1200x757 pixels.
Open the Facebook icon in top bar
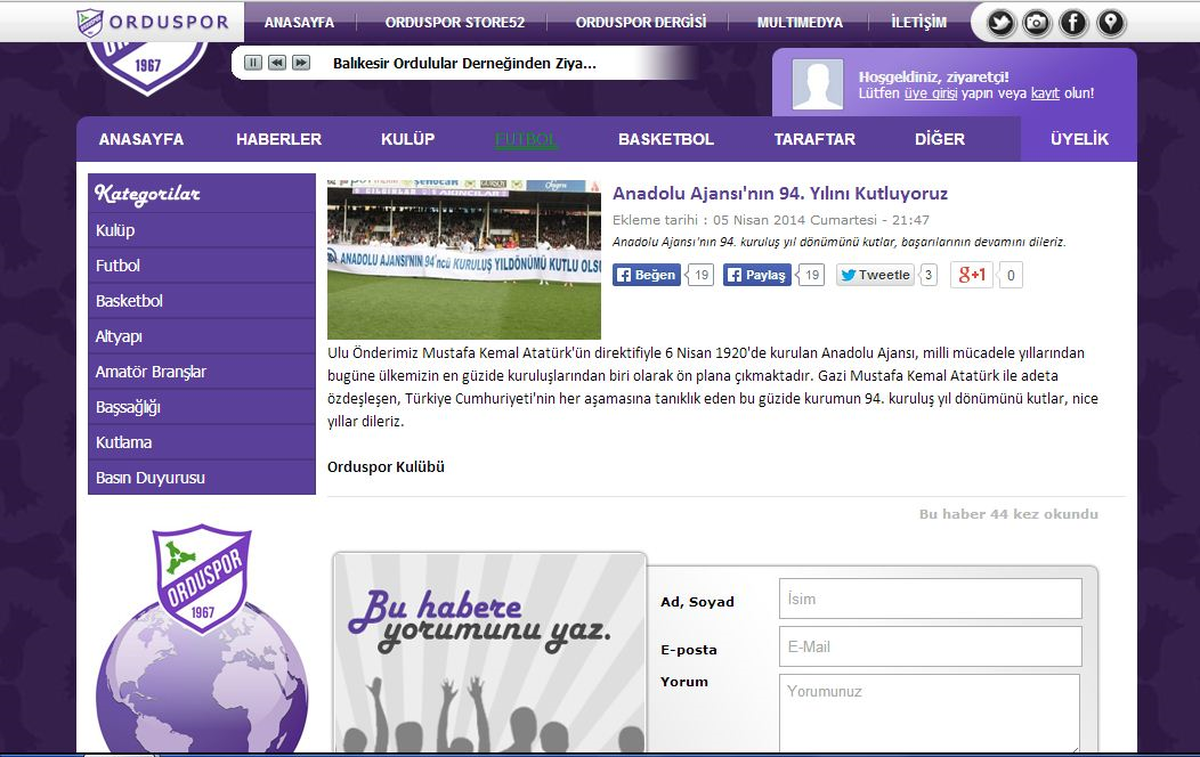(x=1073, y=22)
